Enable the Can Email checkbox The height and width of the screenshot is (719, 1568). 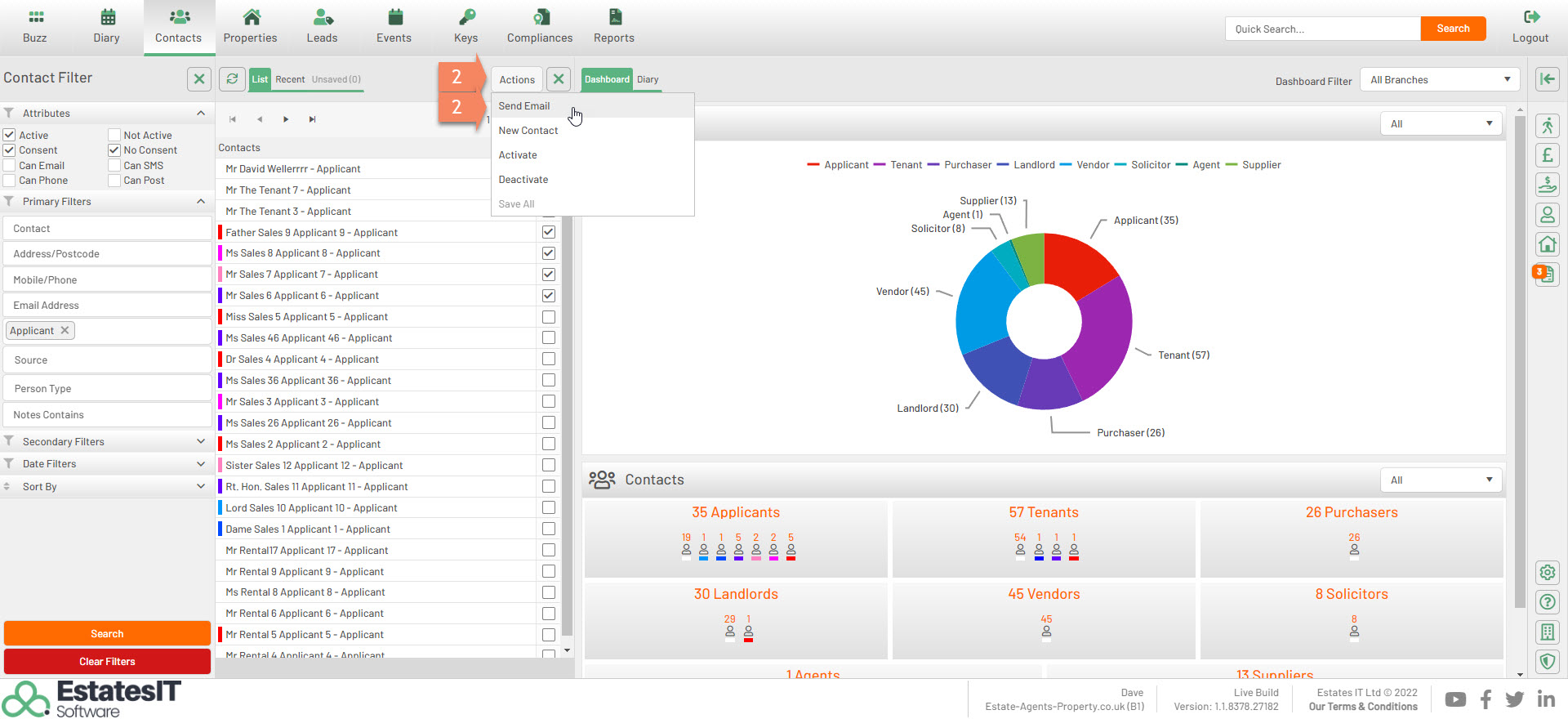click(x=10, y=166)
